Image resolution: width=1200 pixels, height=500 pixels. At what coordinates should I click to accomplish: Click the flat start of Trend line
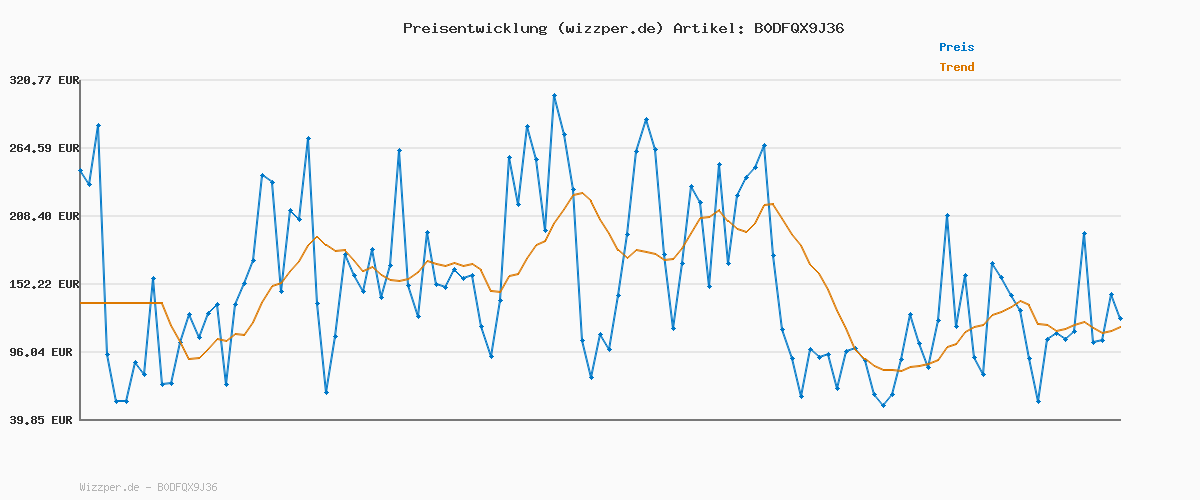tap(120, 302)
